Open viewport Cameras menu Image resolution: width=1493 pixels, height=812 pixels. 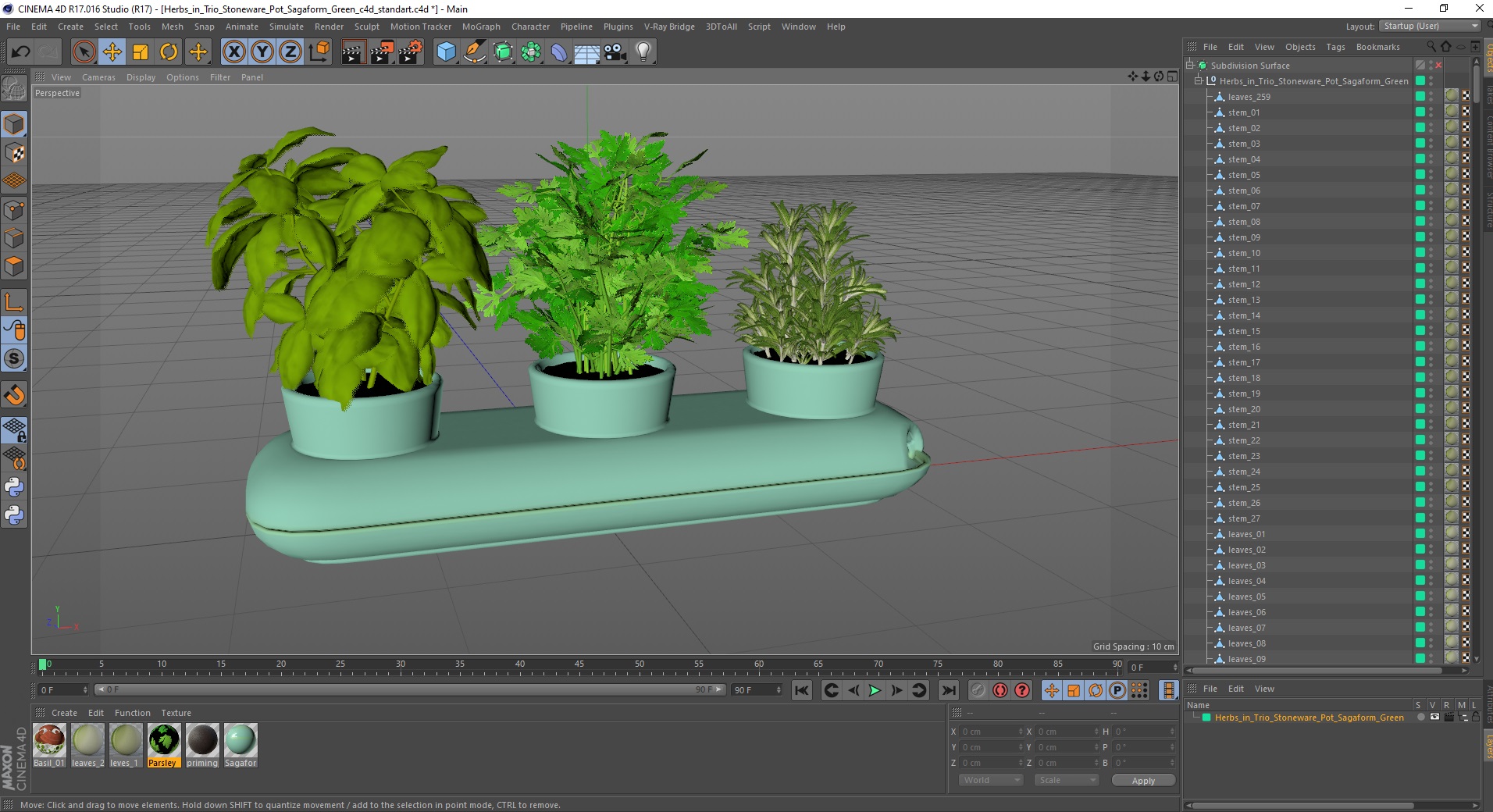pos(98,77)
